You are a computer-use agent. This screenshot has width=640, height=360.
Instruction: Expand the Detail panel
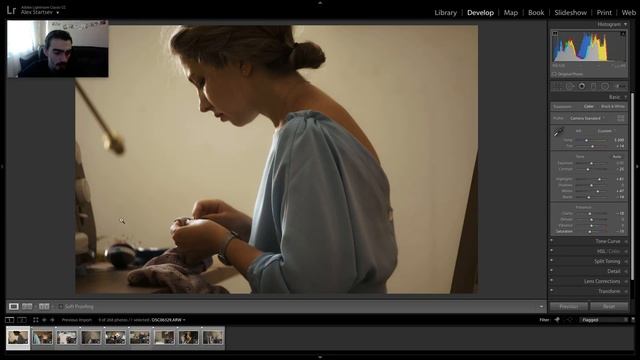coord(626,271)
